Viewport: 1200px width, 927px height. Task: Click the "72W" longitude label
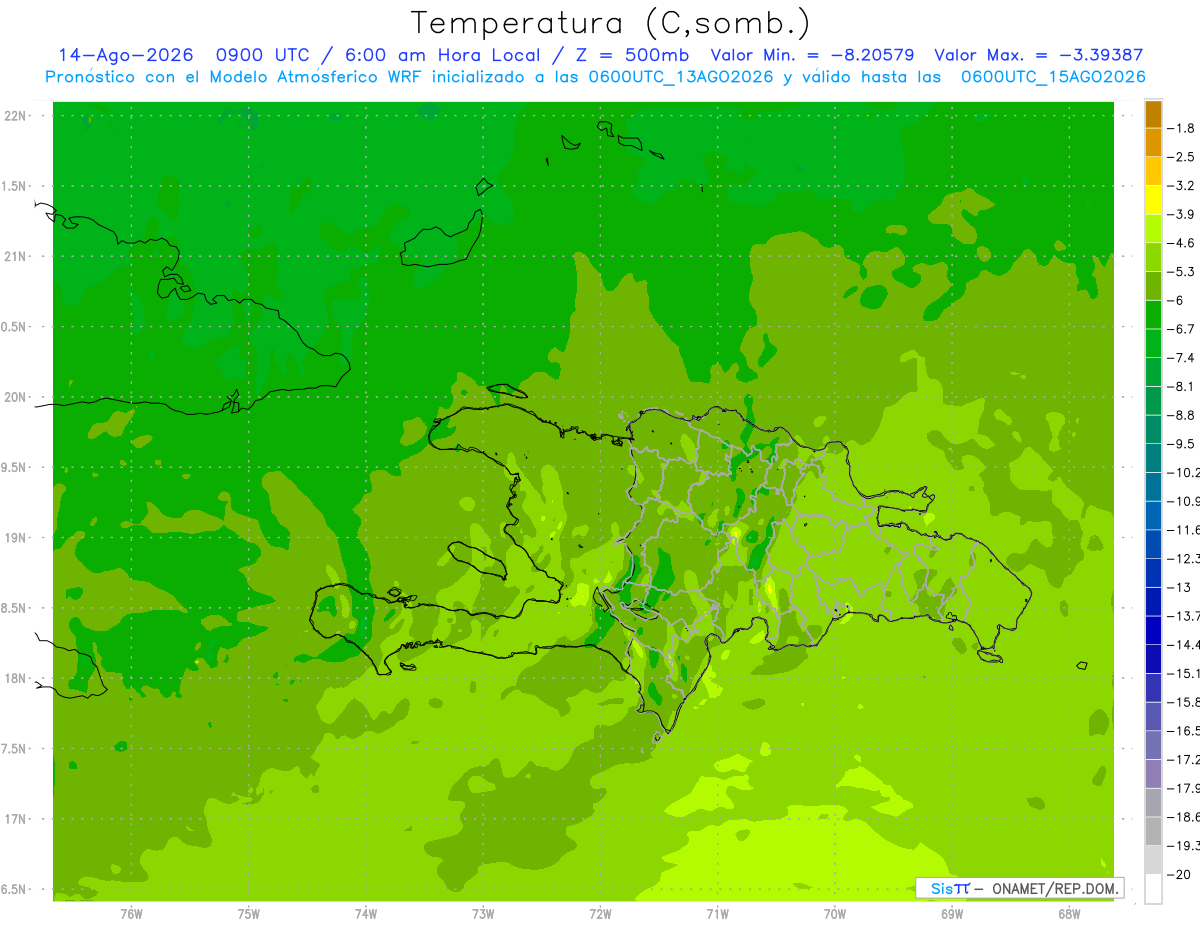(600, 914)
